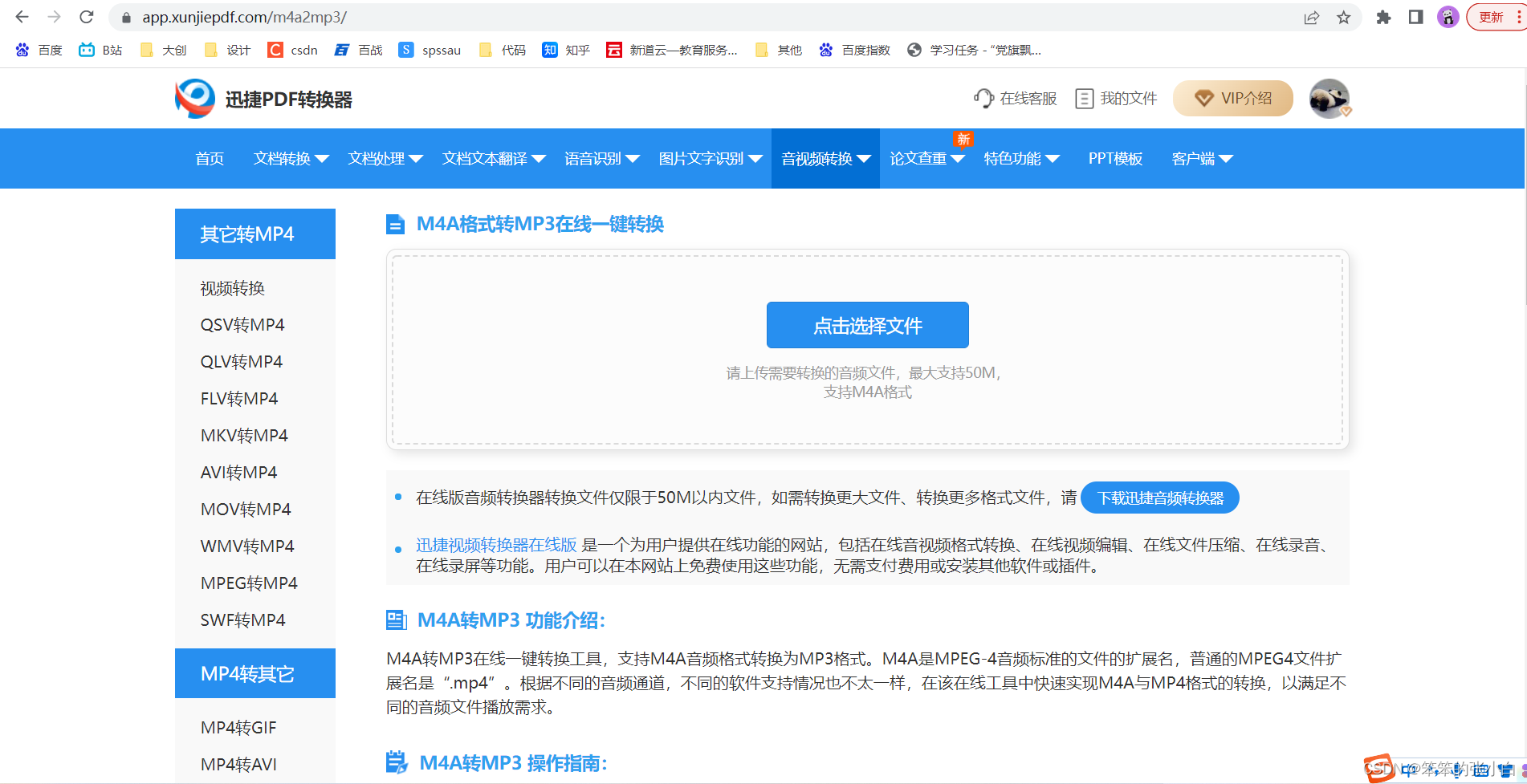Open the spssau bookmark
1527x784 pixels.
[x=430, y=50]
